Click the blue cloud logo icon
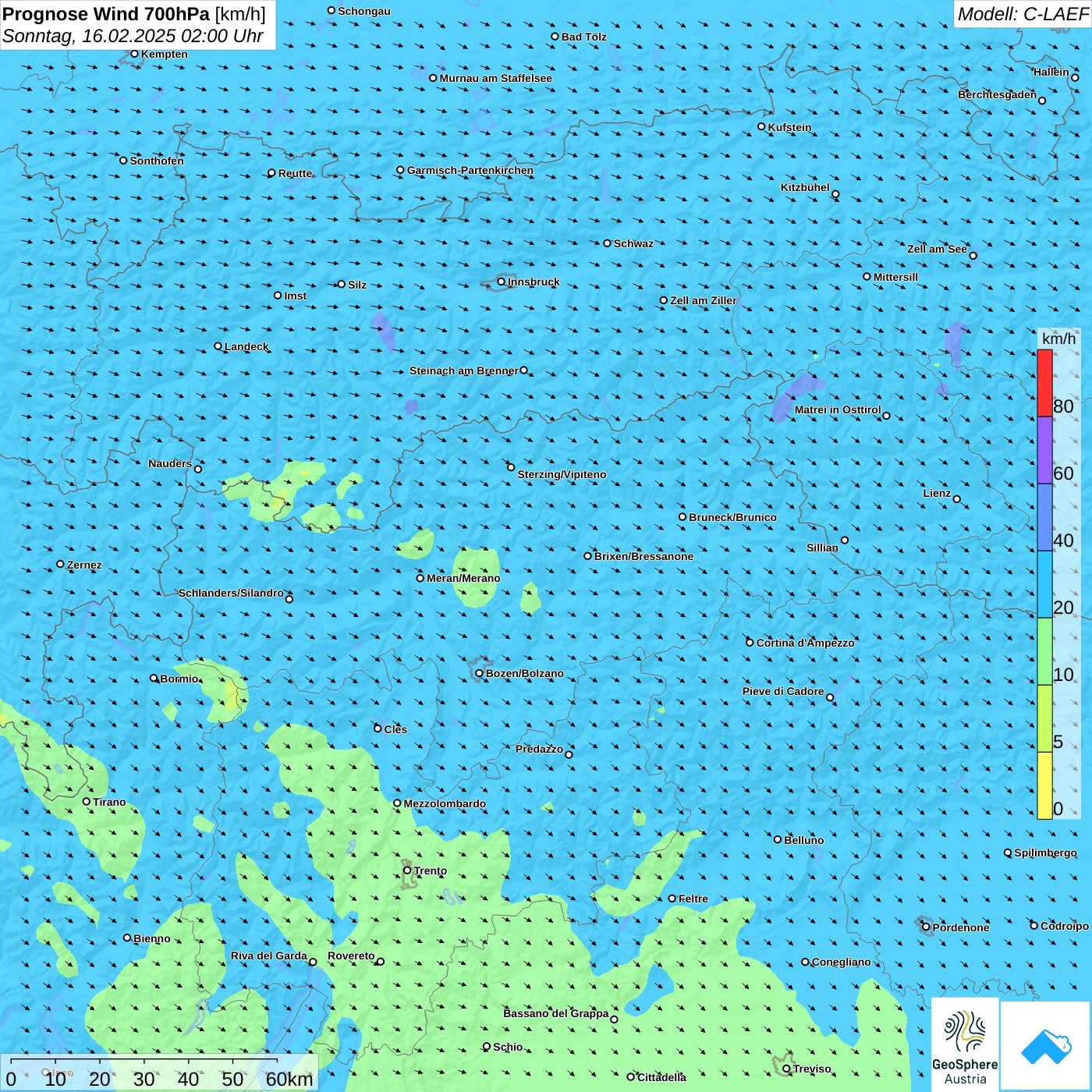Image resolution: width=1092 pixels, height=1092 pixels. point(1046,1046)
